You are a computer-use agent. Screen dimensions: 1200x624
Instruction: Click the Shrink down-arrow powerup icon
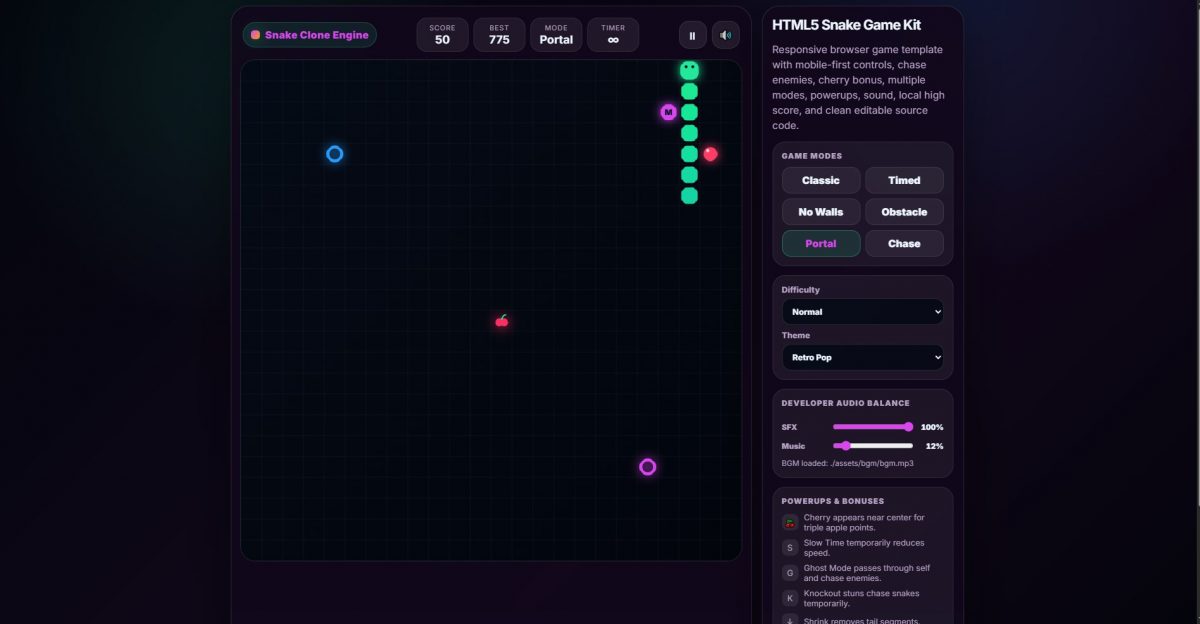pos(790,620)
